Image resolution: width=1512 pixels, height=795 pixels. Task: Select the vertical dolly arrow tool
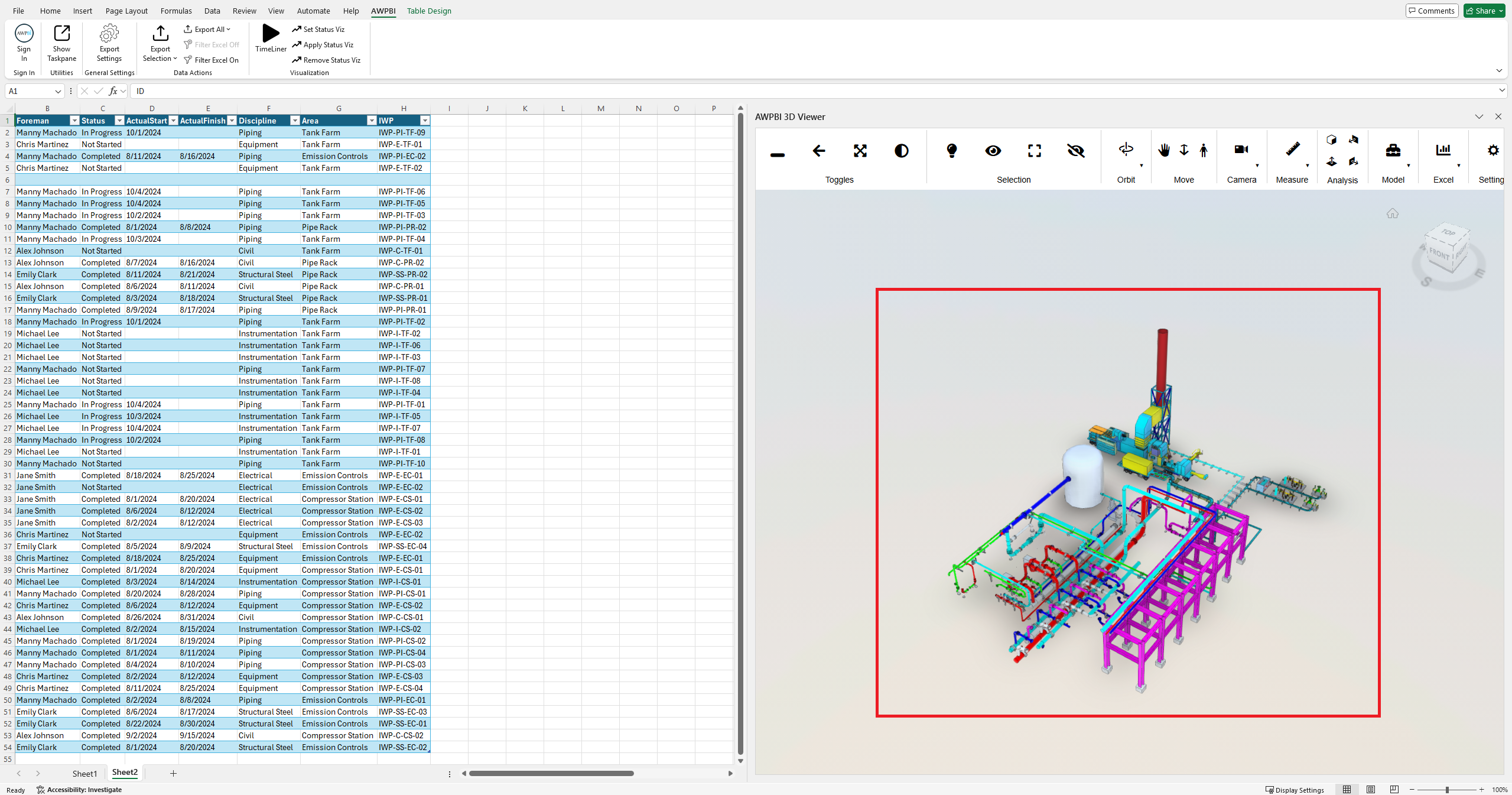click(1184, 150)
